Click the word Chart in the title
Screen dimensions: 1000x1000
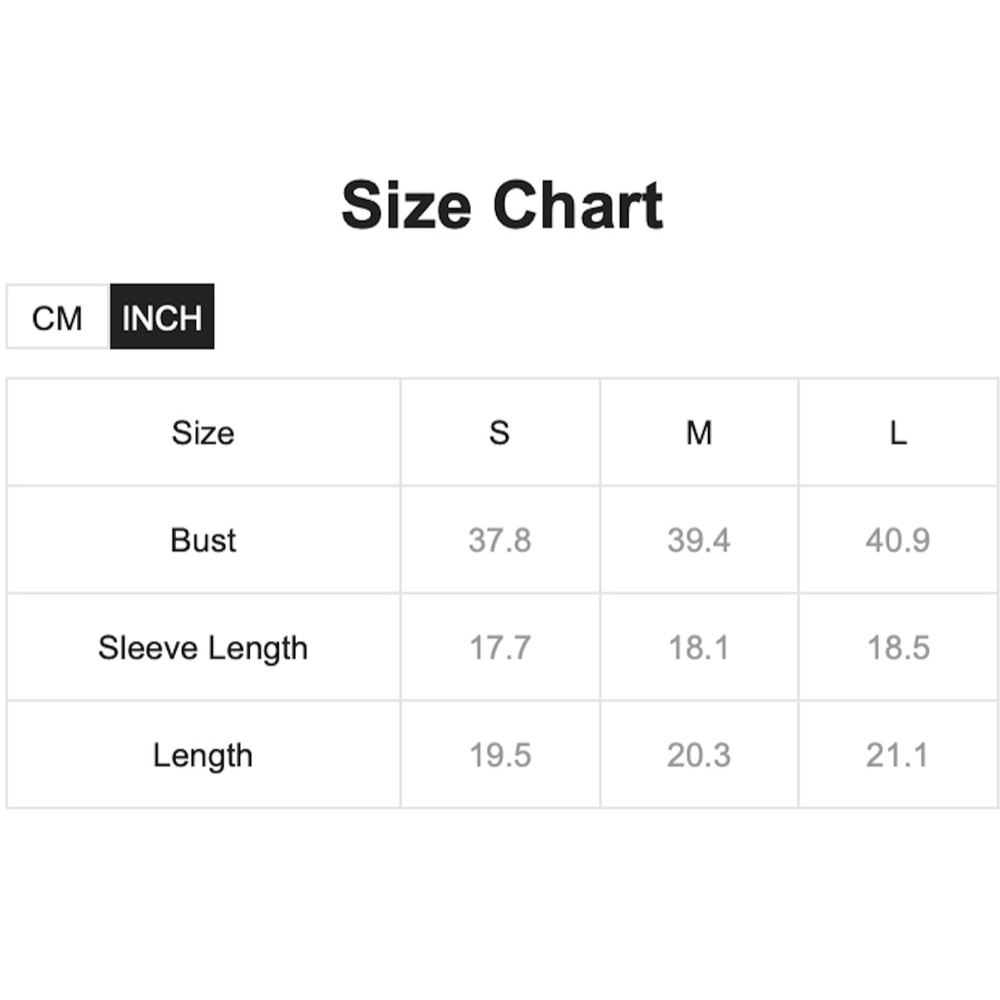[577, 206]
